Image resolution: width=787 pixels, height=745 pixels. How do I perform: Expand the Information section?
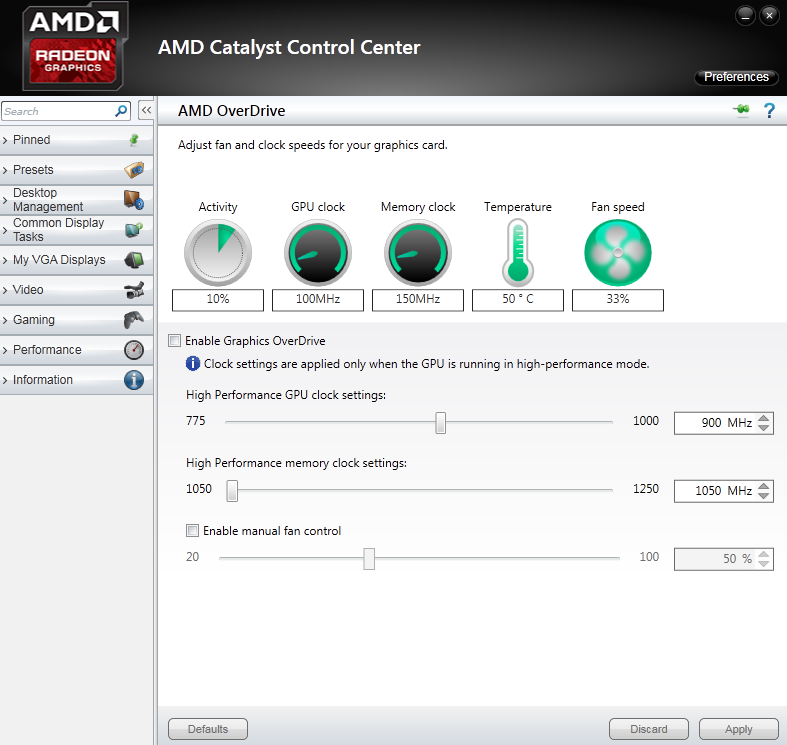(x=5, y=381)
